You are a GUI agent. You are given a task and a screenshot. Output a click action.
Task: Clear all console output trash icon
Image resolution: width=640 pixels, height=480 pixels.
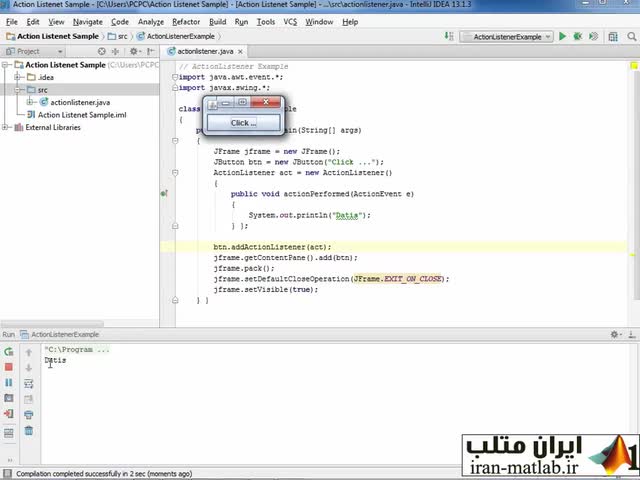point(29,430)
